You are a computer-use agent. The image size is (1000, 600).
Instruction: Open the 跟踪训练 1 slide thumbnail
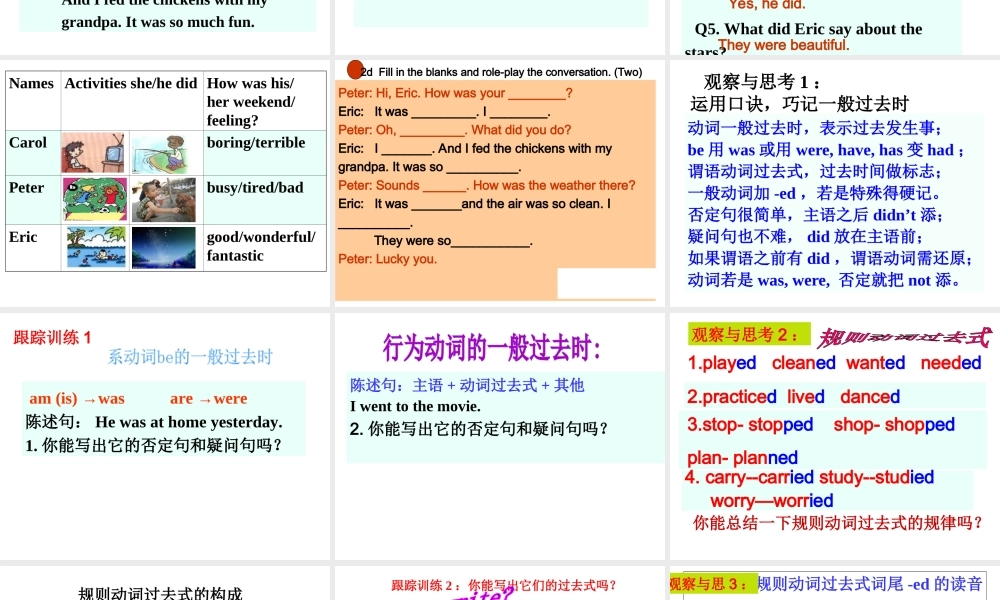tap(165, 436)
